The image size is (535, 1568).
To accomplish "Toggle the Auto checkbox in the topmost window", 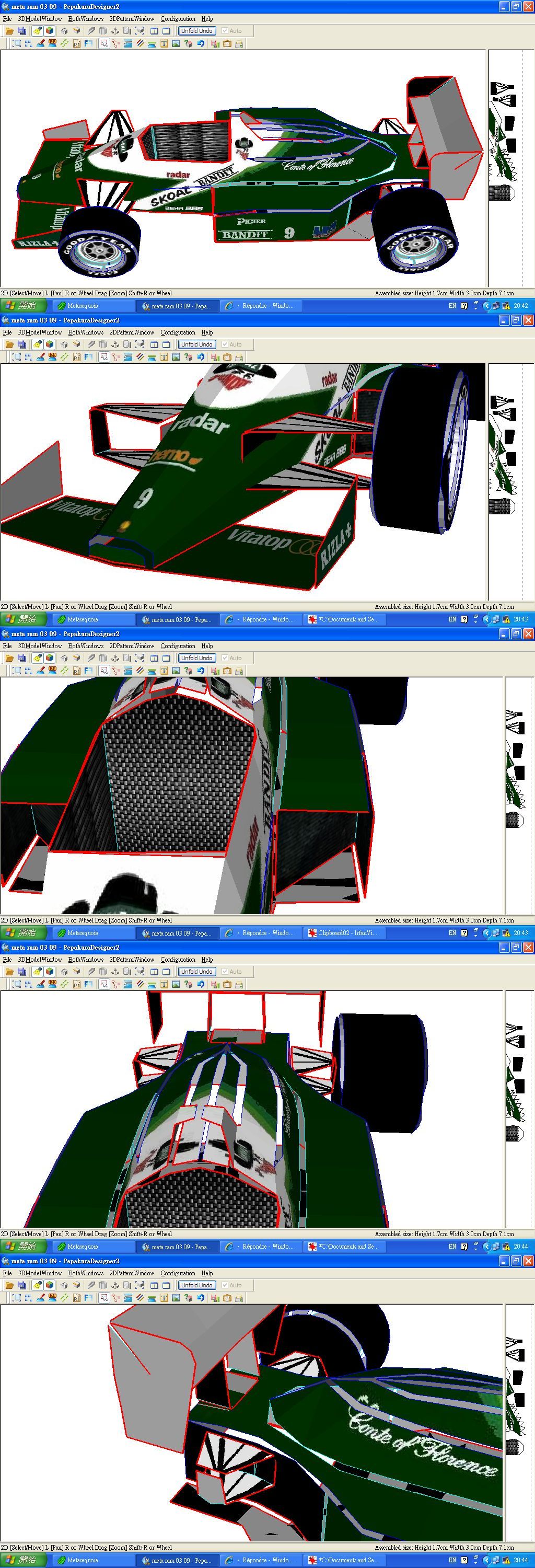I will [225, 30].
